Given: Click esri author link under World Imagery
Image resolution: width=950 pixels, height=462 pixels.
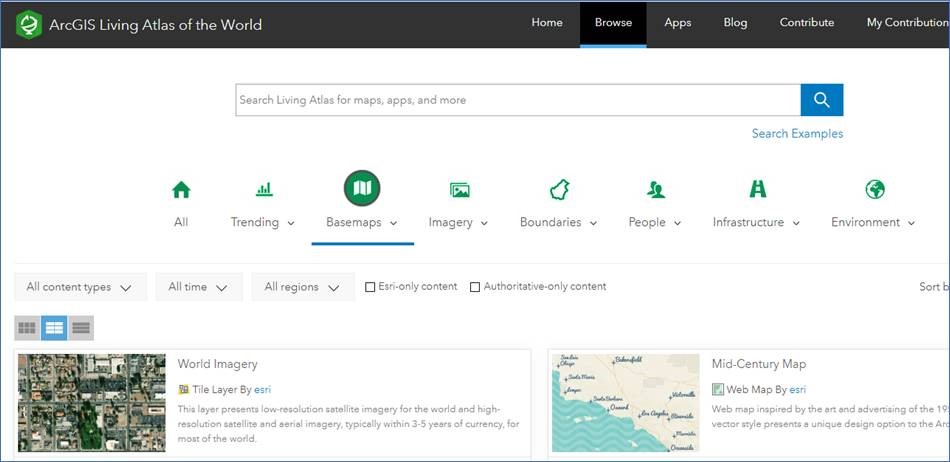Looking at the screenshot, I should click(x=262, y=389).
